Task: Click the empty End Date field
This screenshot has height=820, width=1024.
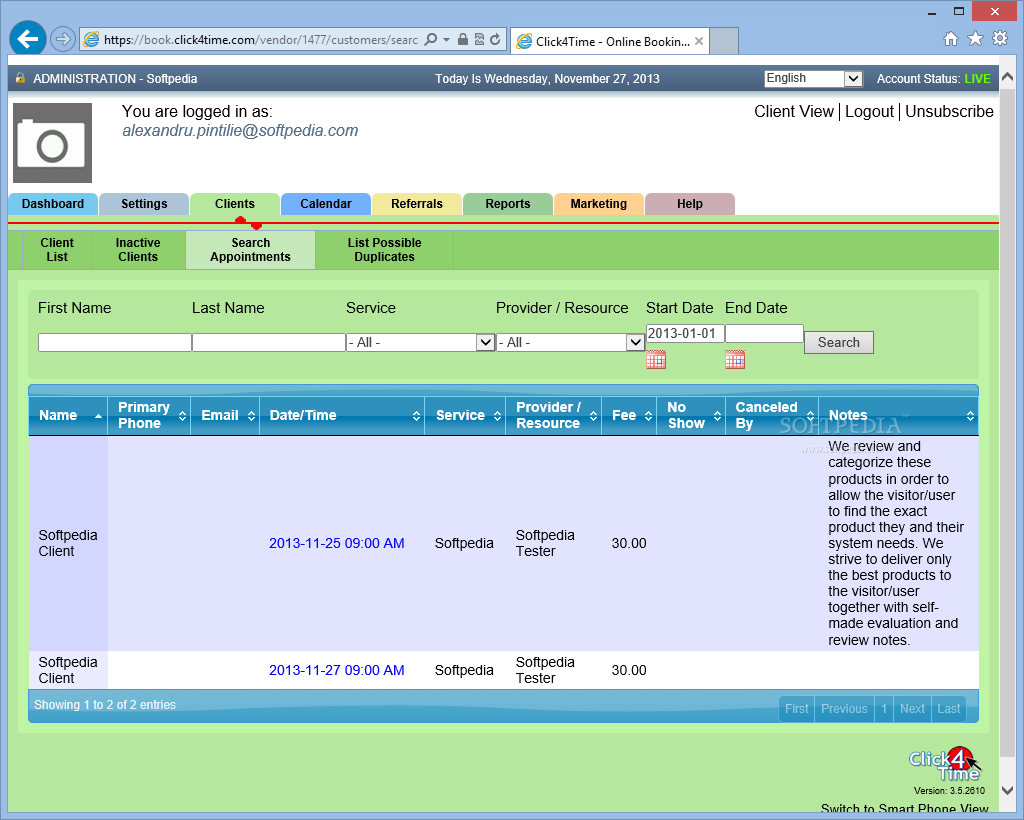Action: tap(764, 334)
